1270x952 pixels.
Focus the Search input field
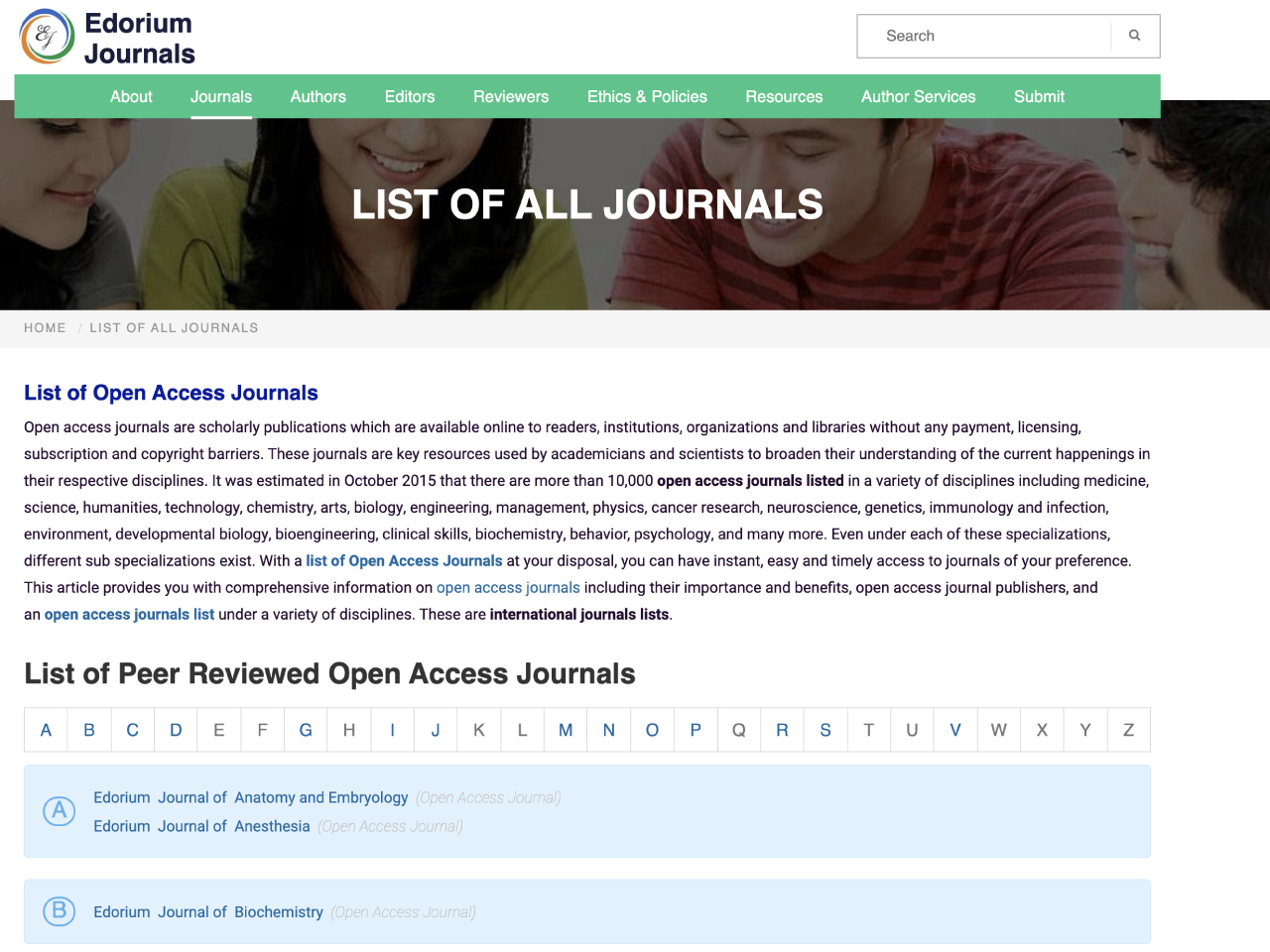[x=984, y=36]
